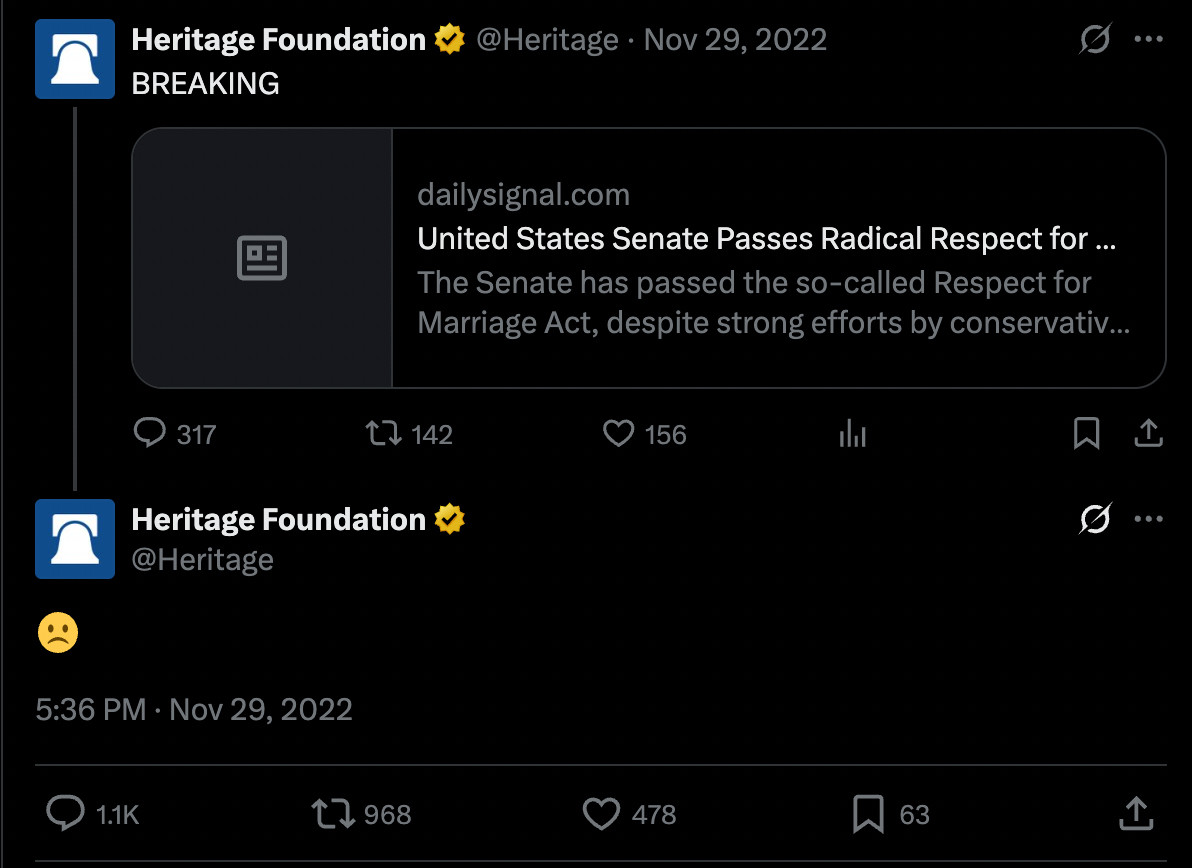Open Grok icon on the top tweet
The width and height of the screenshot is (1192, 868).
coord(1095,39)
